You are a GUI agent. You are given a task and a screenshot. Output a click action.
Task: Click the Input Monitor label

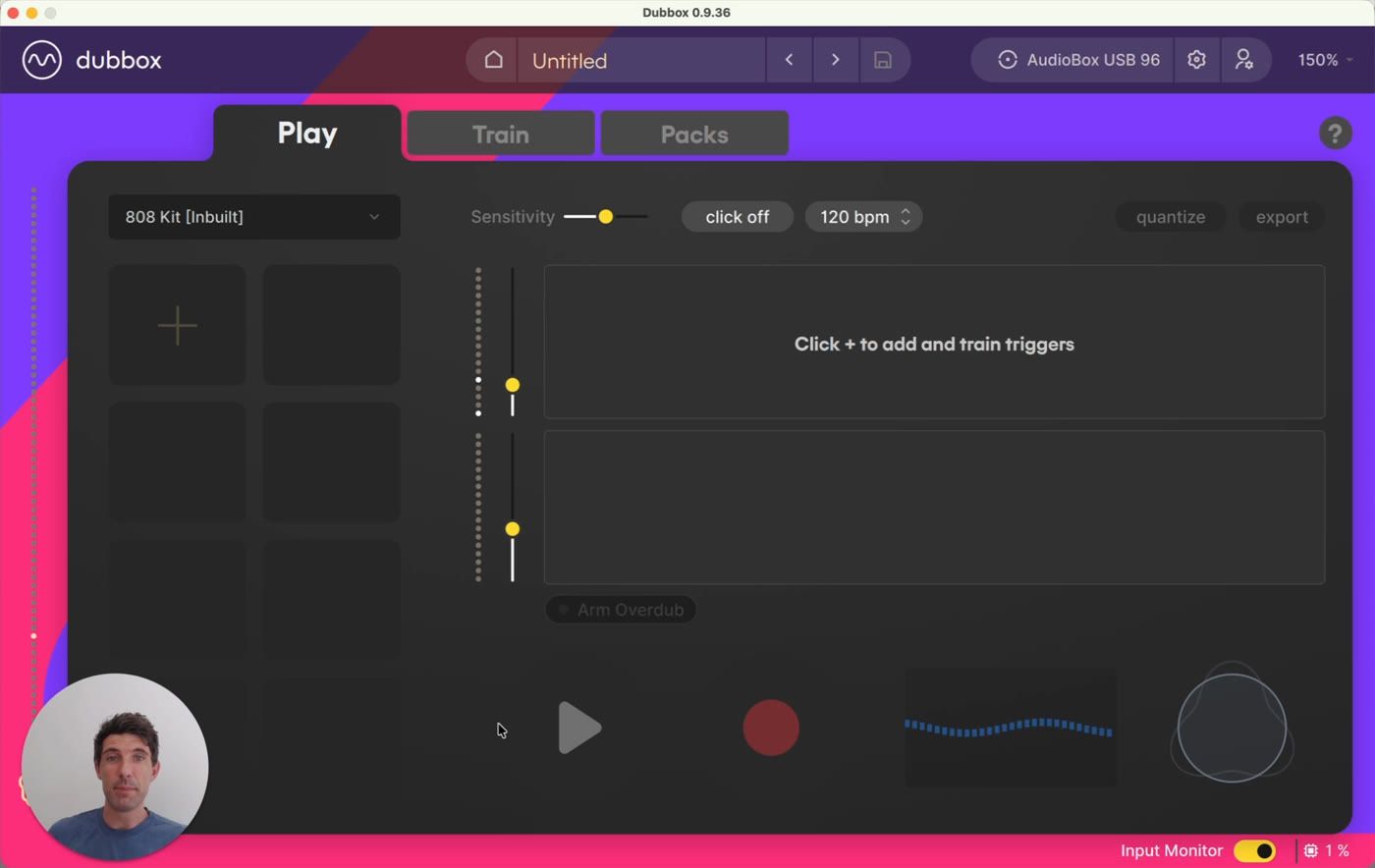click(1172, 850)
